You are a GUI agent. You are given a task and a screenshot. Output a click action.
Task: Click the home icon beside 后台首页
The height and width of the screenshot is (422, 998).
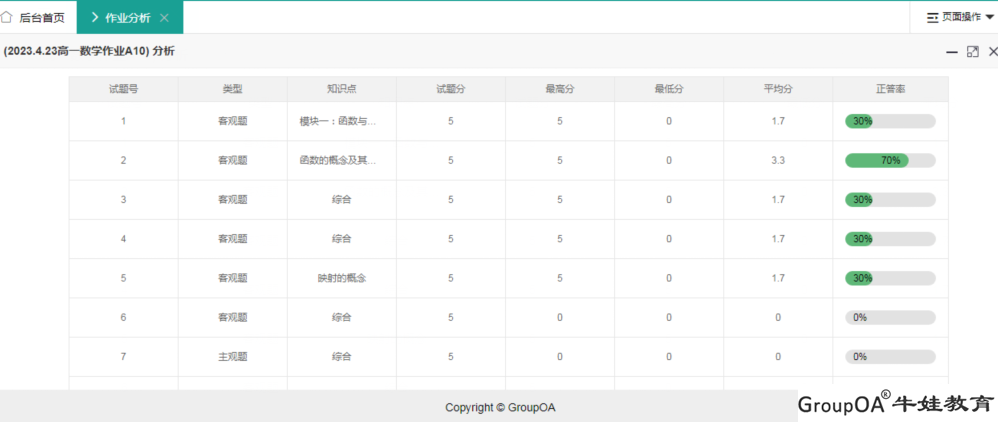7,17
